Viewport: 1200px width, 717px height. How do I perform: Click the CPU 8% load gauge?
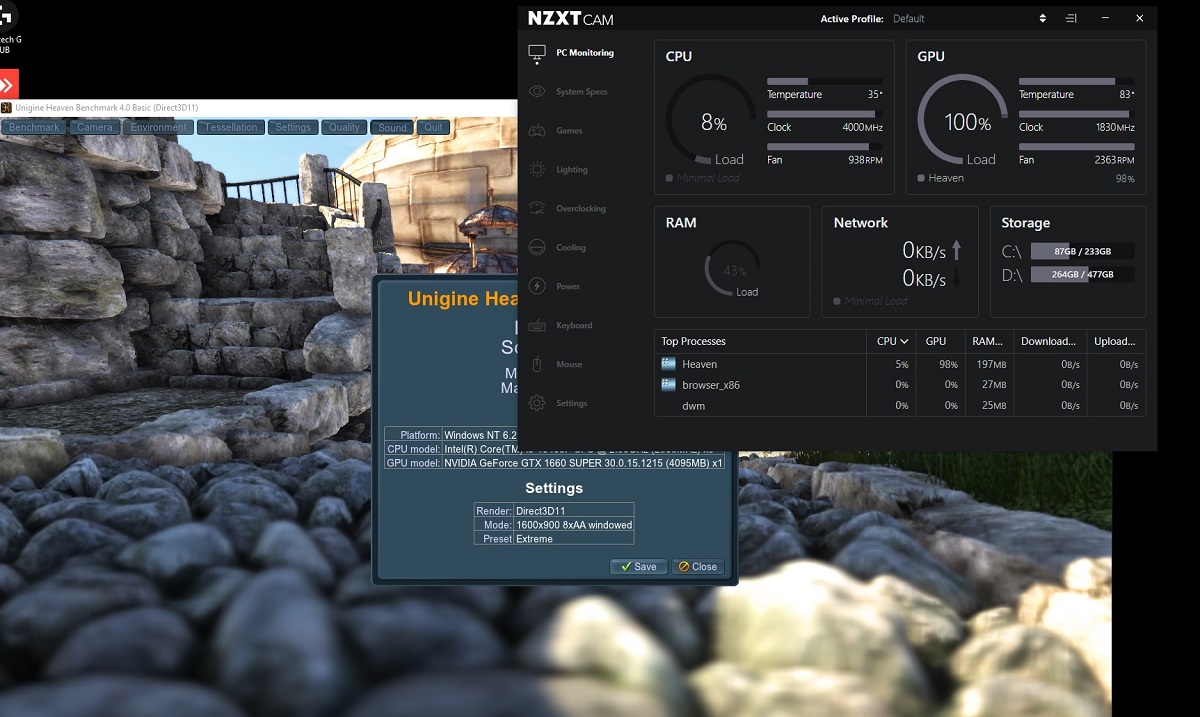[710, 121]
